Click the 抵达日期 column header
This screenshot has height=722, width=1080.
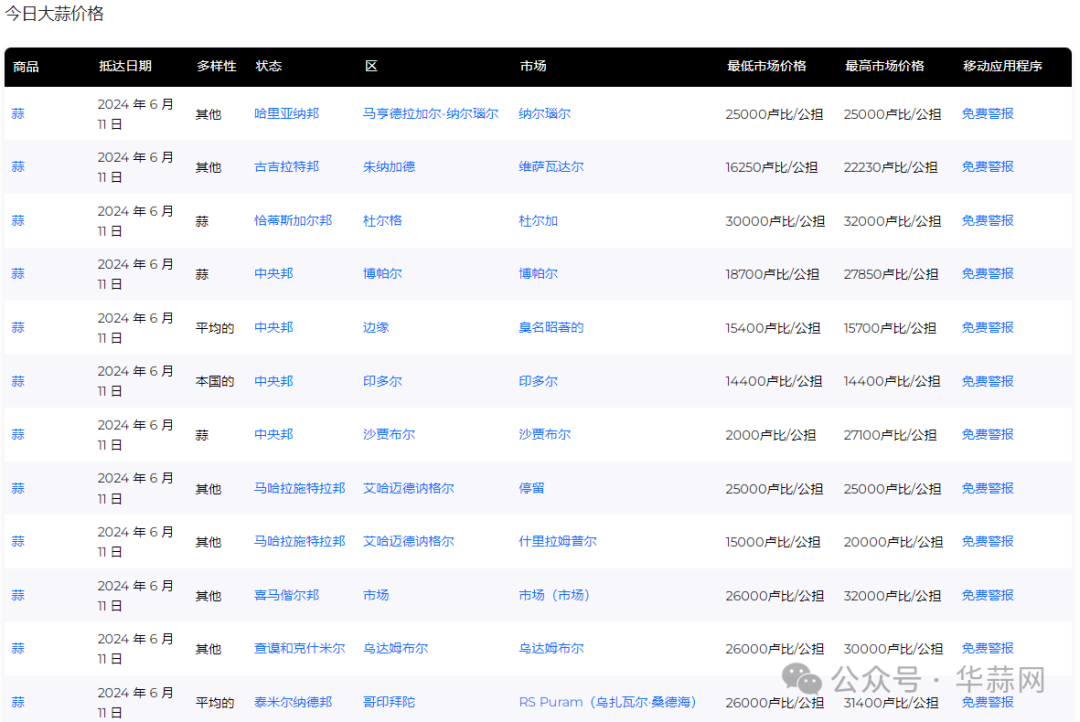[125, 66]
